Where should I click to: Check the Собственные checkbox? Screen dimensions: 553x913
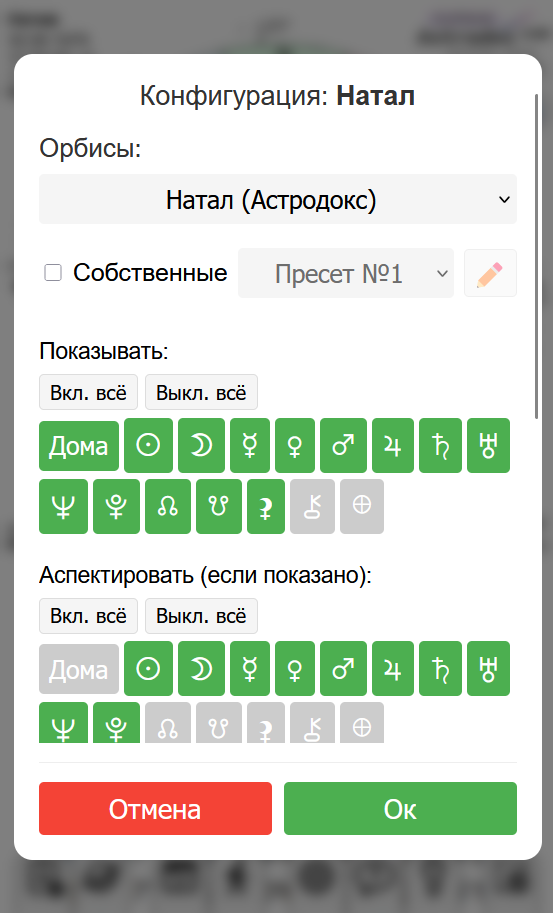(x=53, y=273)
